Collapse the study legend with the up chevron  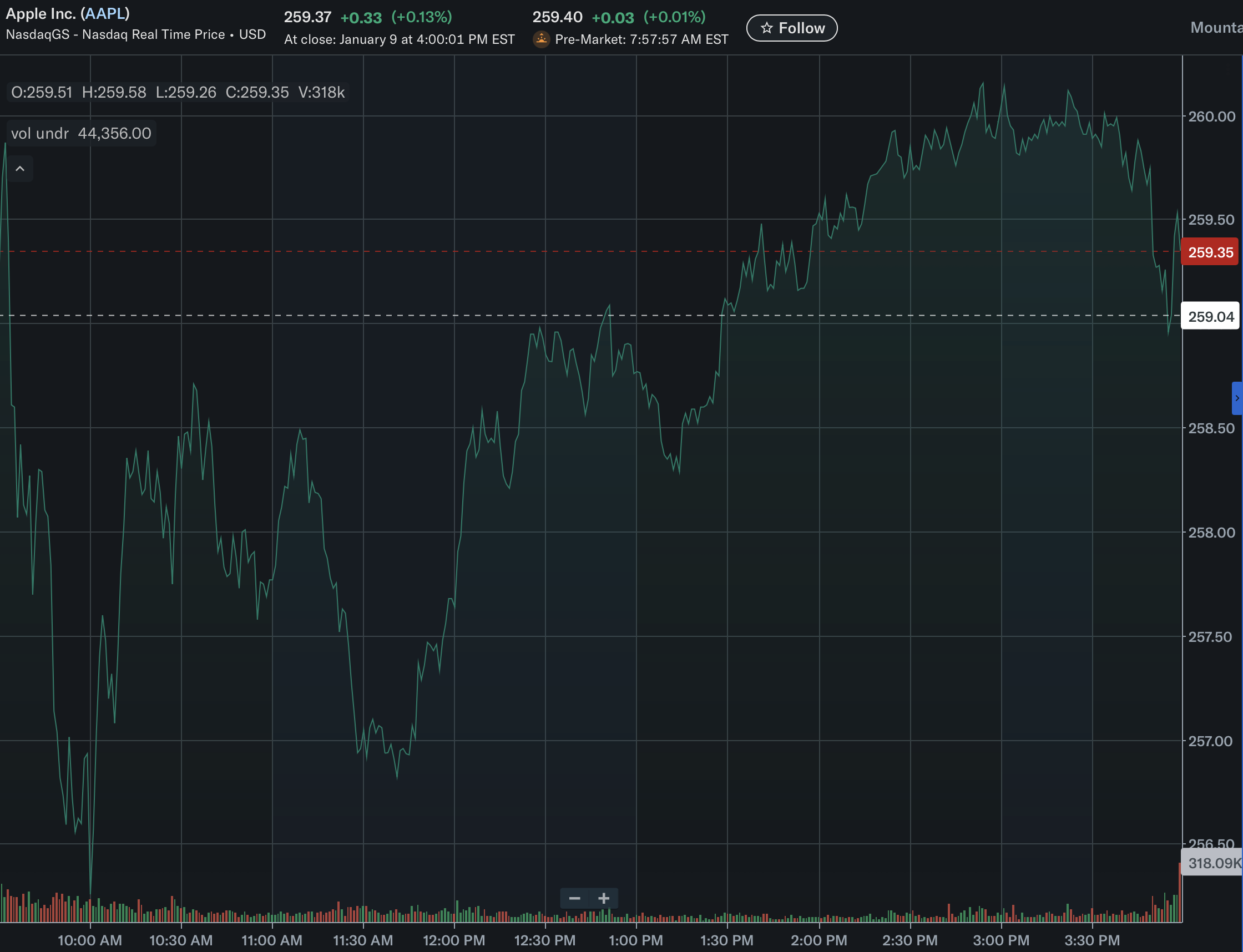point(20,169)
